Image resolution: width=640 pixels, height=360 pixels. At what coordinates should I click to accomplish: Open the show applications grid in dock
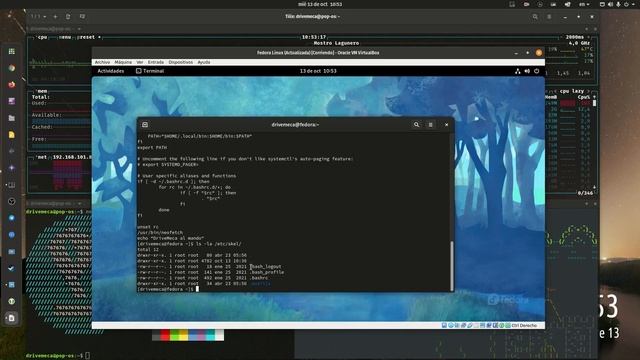12,51
